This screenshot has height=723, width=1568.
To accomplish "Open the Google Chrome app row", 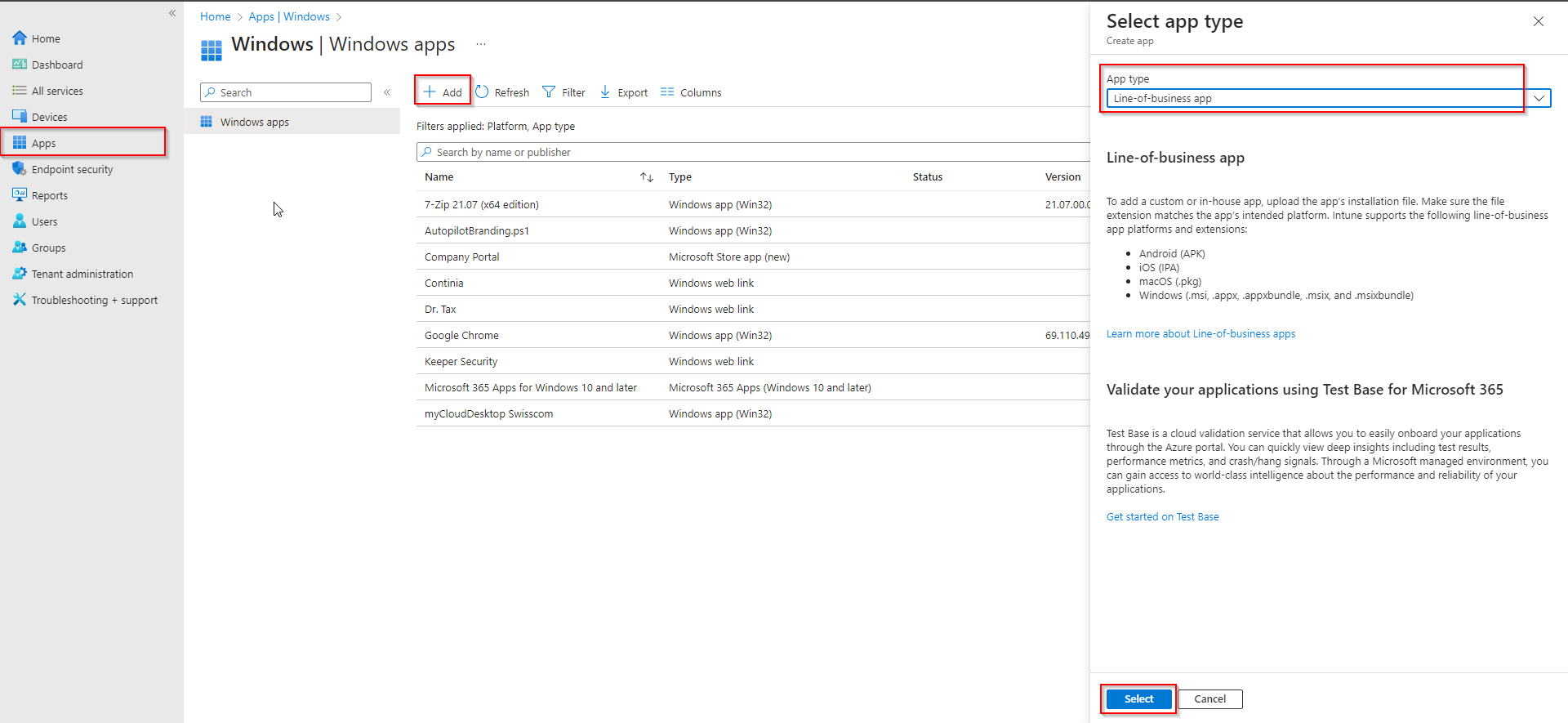I will coord(753,335).
